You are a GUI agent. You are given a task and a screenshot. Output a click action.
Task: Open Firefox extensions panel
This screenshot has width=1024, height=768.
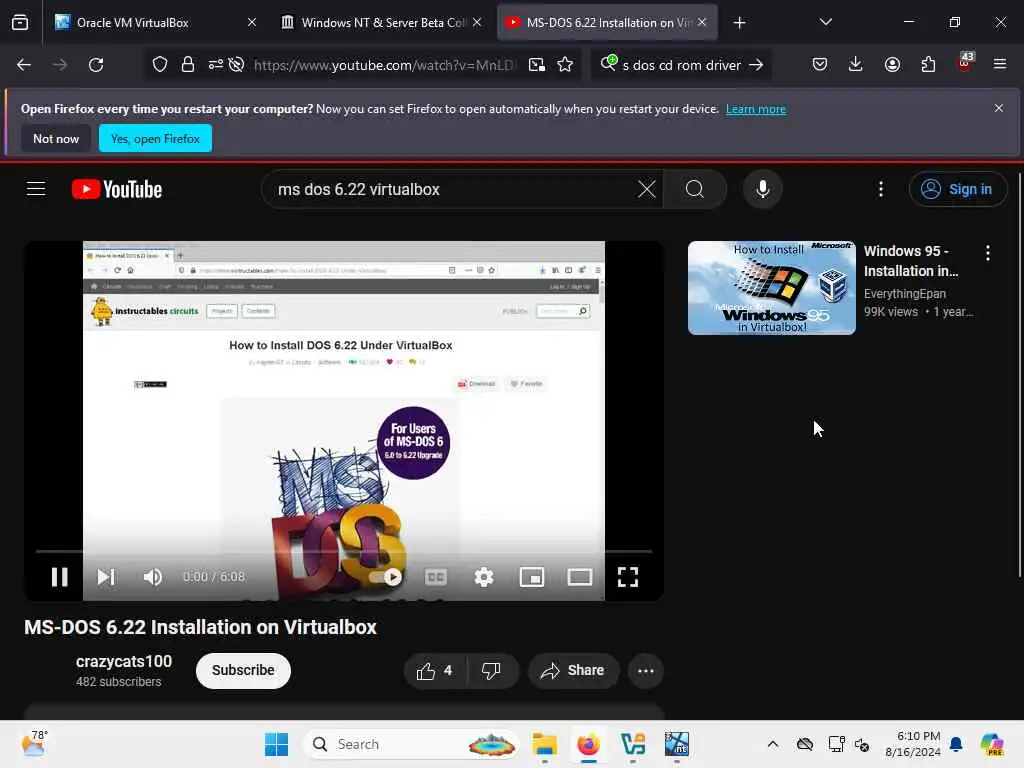click(x=928, y=64)
